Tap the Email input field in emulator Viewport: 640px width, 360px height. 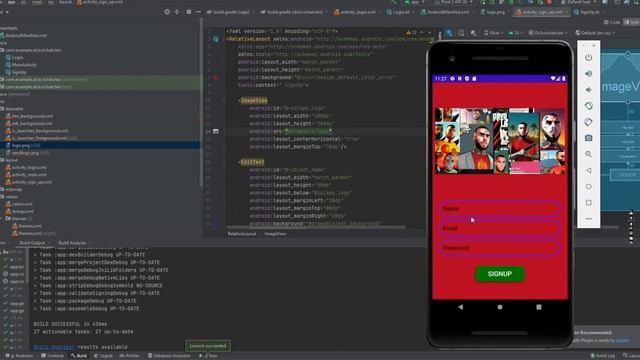click(x=500, y=228)
